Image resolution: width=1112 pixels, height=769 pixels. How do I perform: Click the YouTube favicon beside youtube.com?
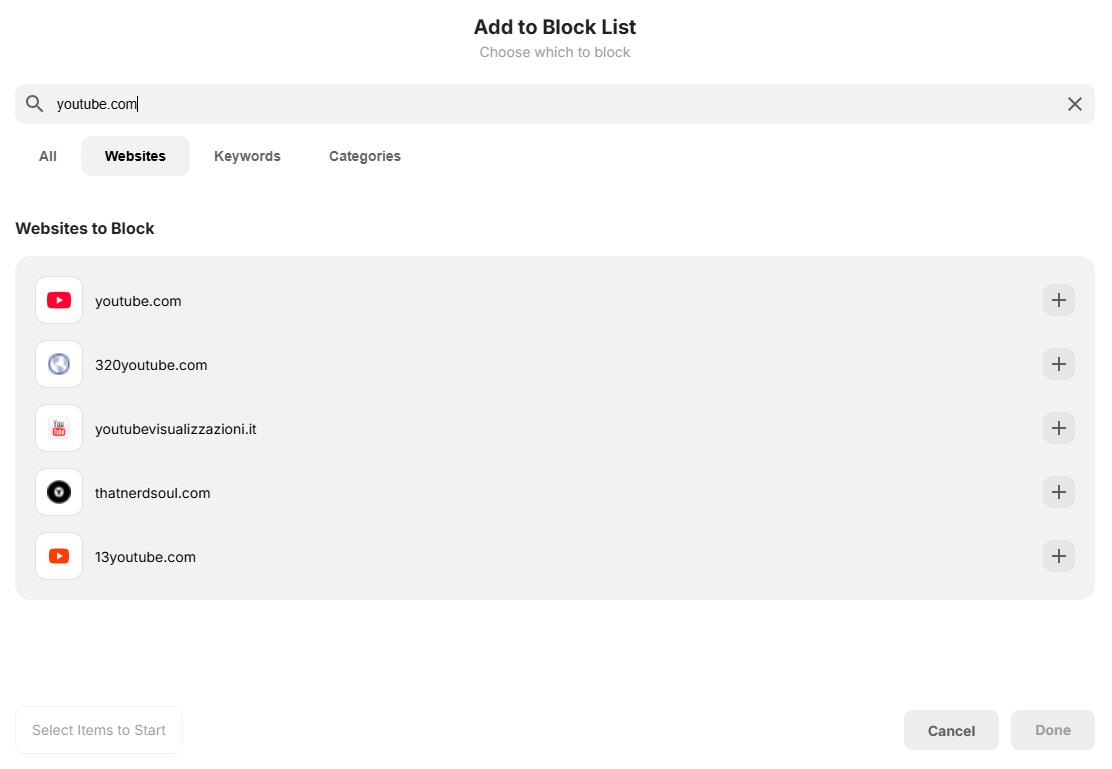[58, 300]
